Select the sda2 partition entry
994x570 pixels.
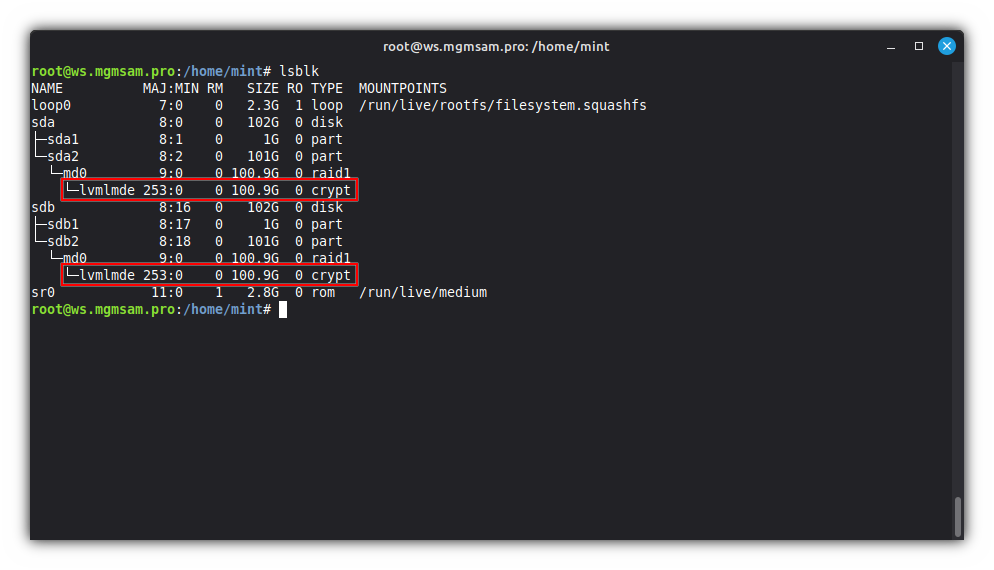click(x=62, y=156)
